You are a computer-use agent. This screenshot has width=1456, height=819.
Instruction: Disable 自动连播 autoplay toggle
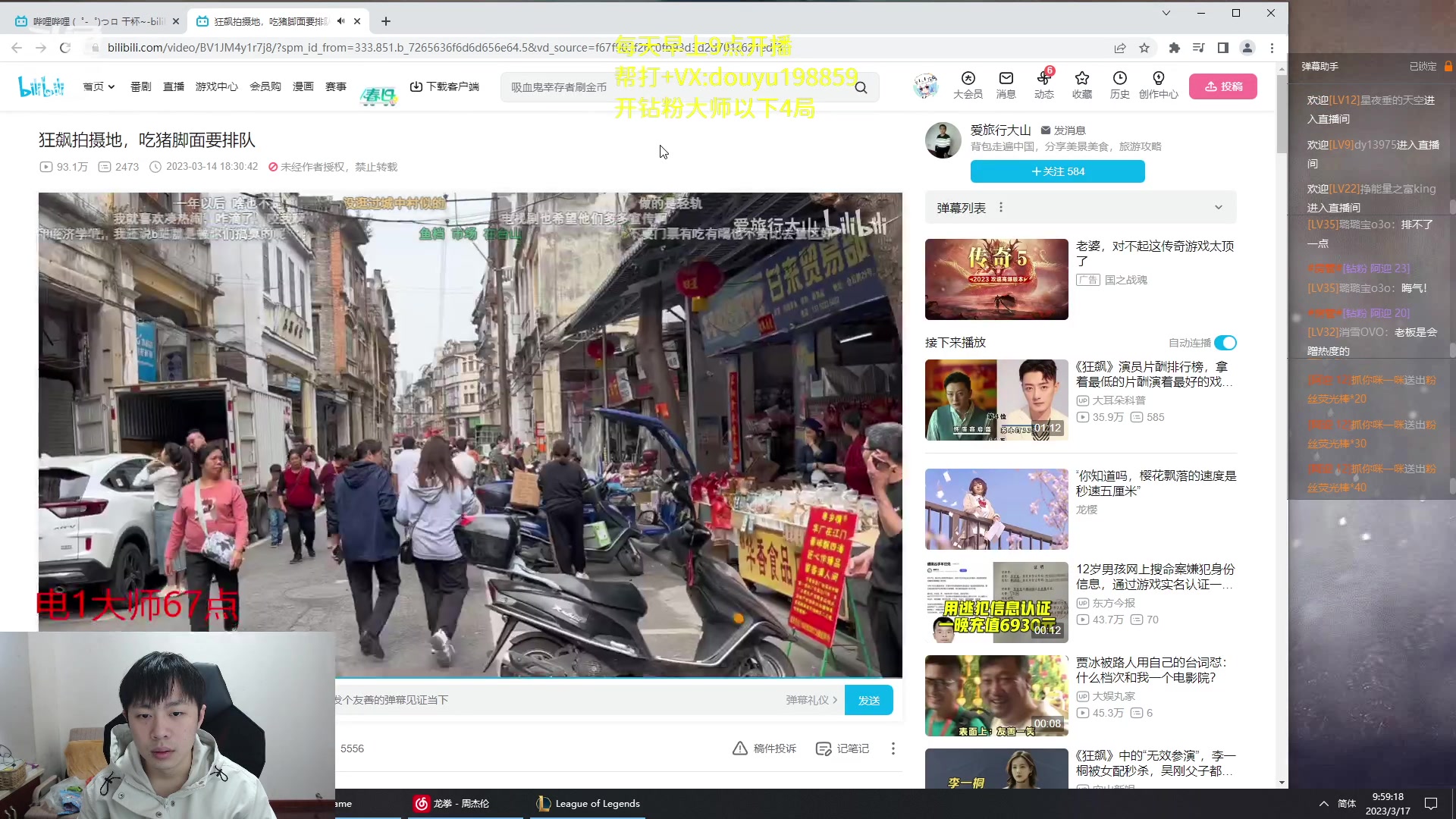pos(1225,342)
